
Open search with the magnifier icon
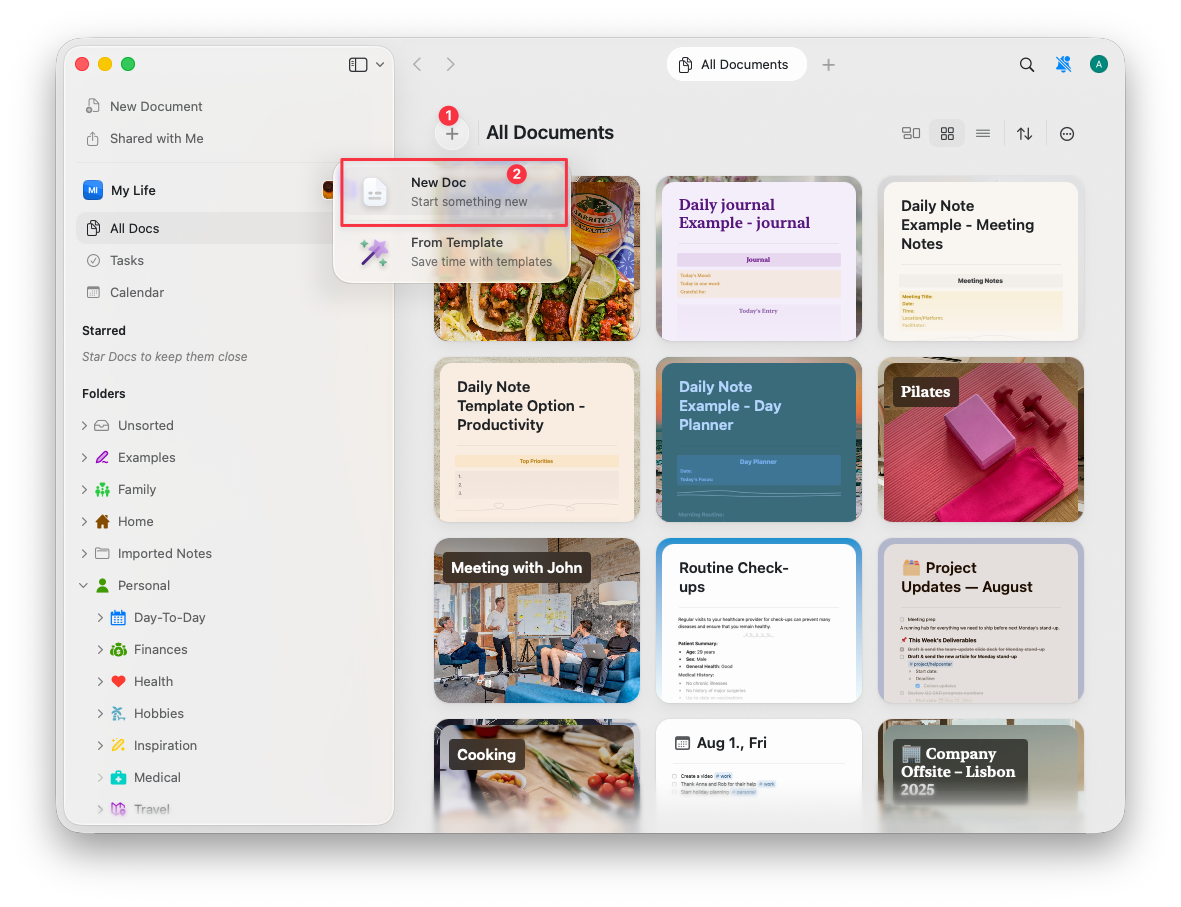(1027, 64)
